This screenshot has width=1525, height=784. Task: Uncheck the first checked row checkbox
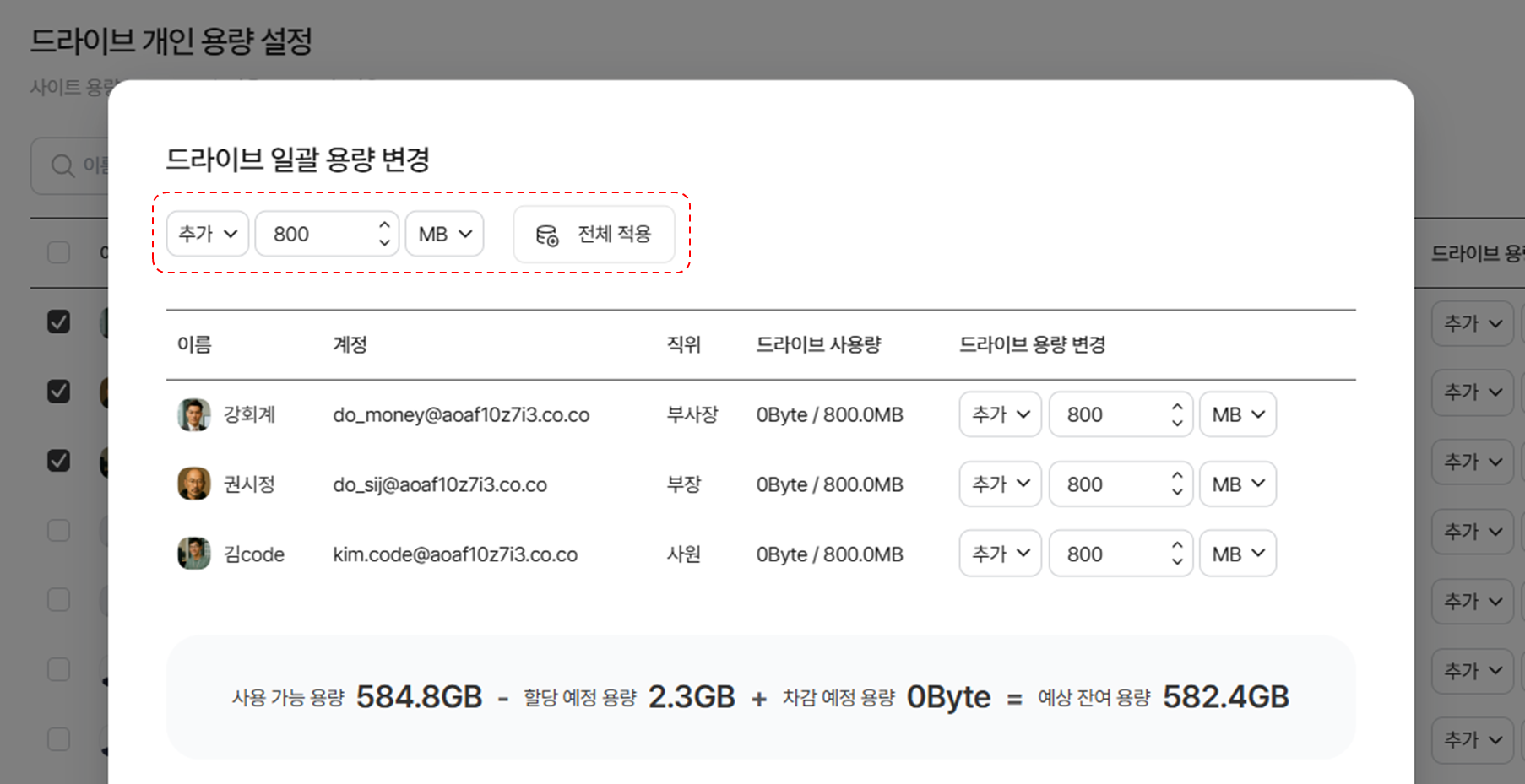(58, 322)
